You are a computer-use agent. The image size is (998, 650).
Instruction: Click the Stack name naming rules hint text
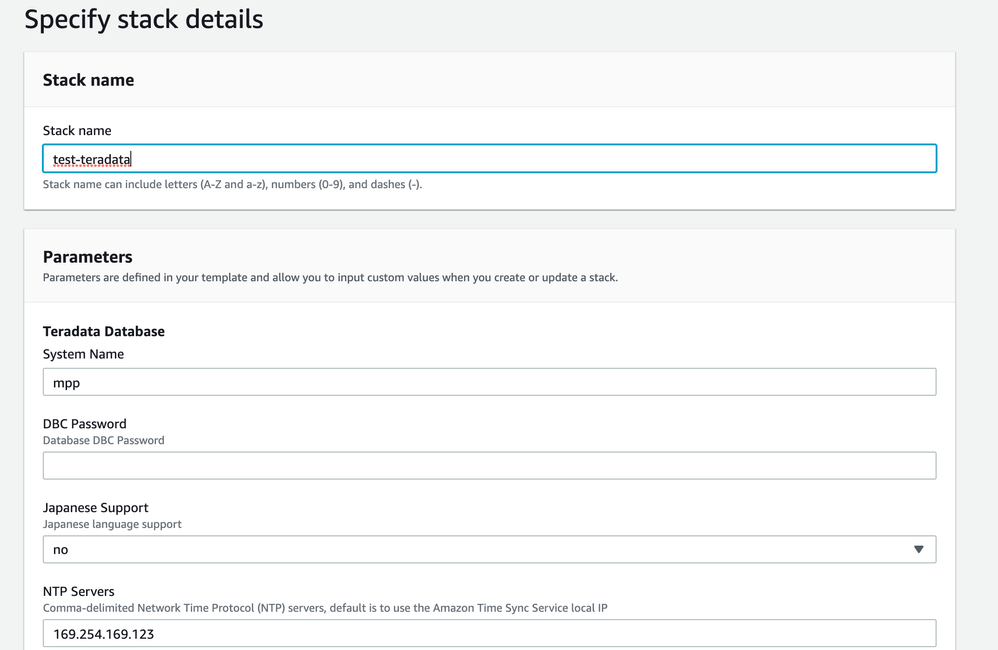(231, 184)
